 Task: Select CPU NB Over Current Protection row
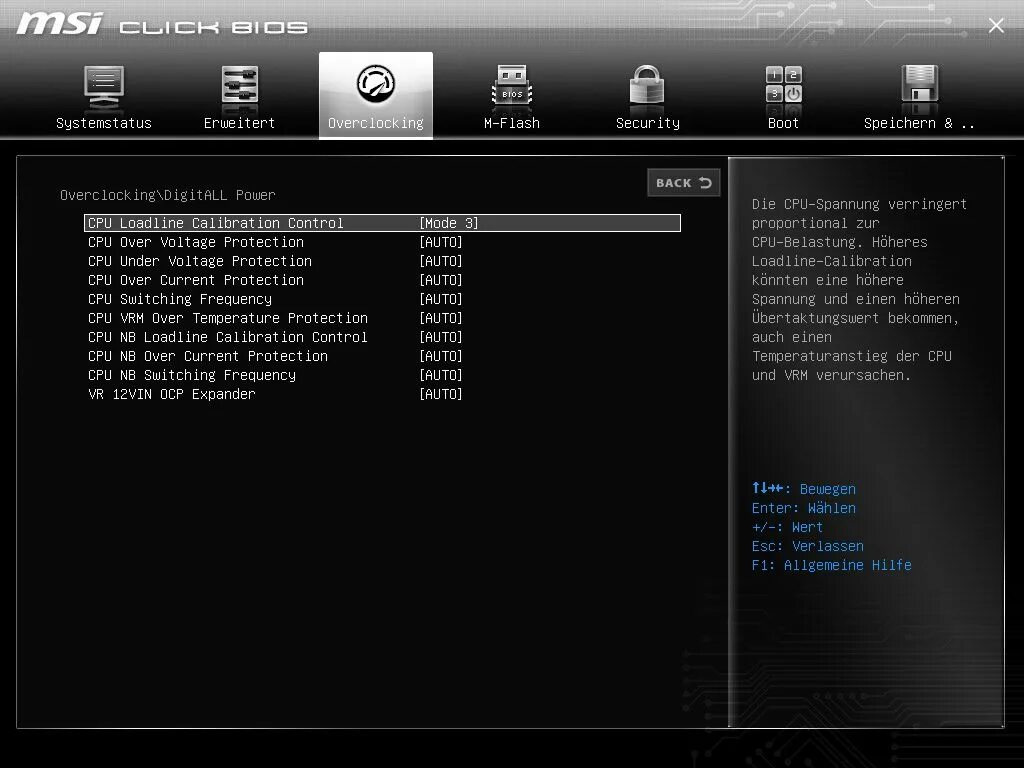click(x=383, y=355)
